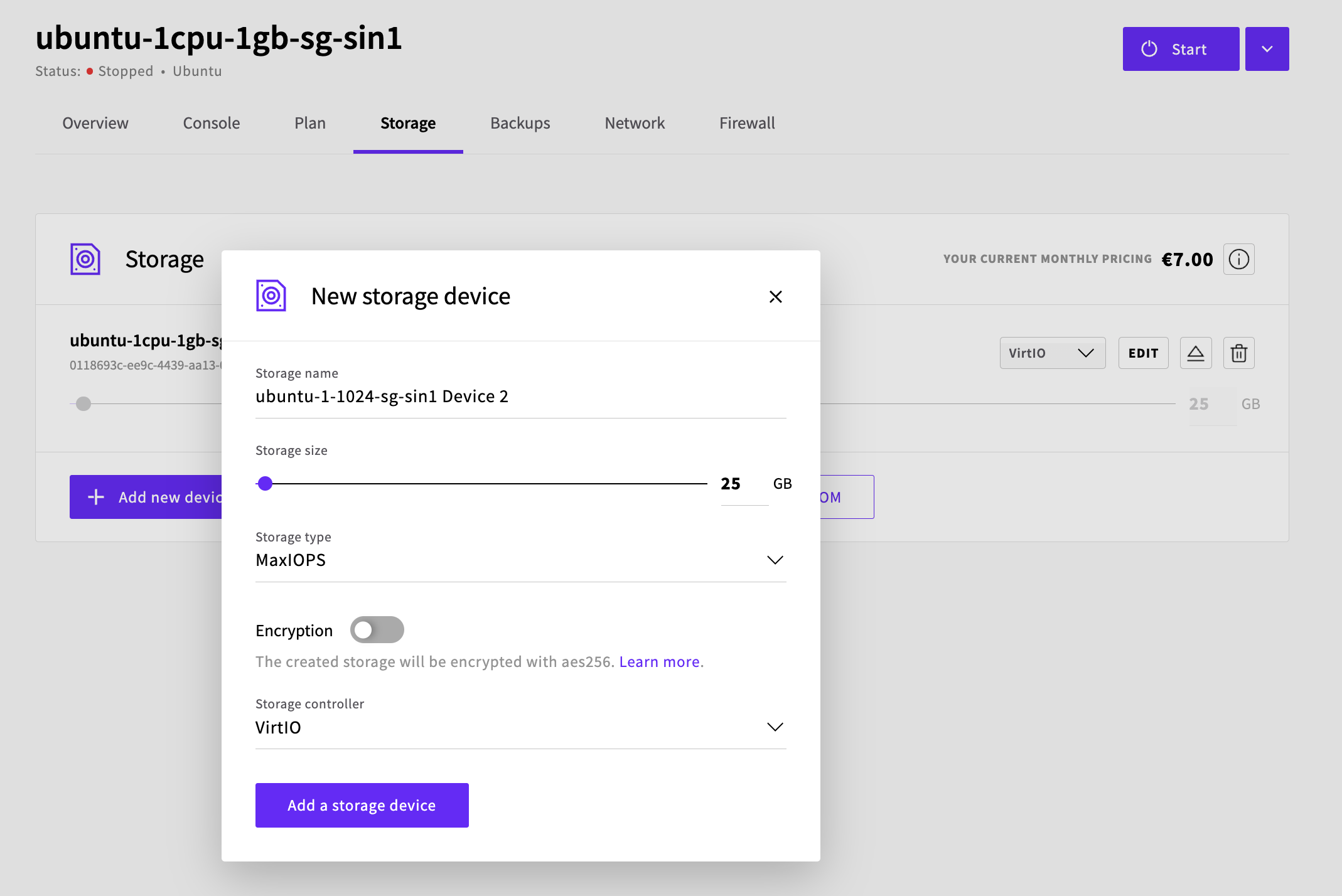Click the EDIT button for existing storage
Image resolution: width=1342 pixels, height=896 pixels.
point(1144,353)
